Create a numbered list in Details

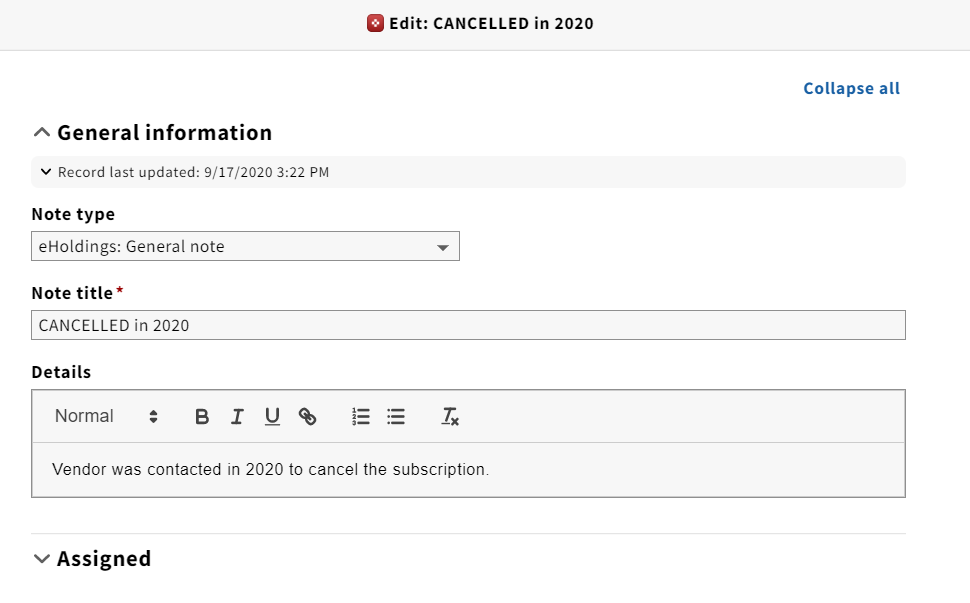point(361,416)
